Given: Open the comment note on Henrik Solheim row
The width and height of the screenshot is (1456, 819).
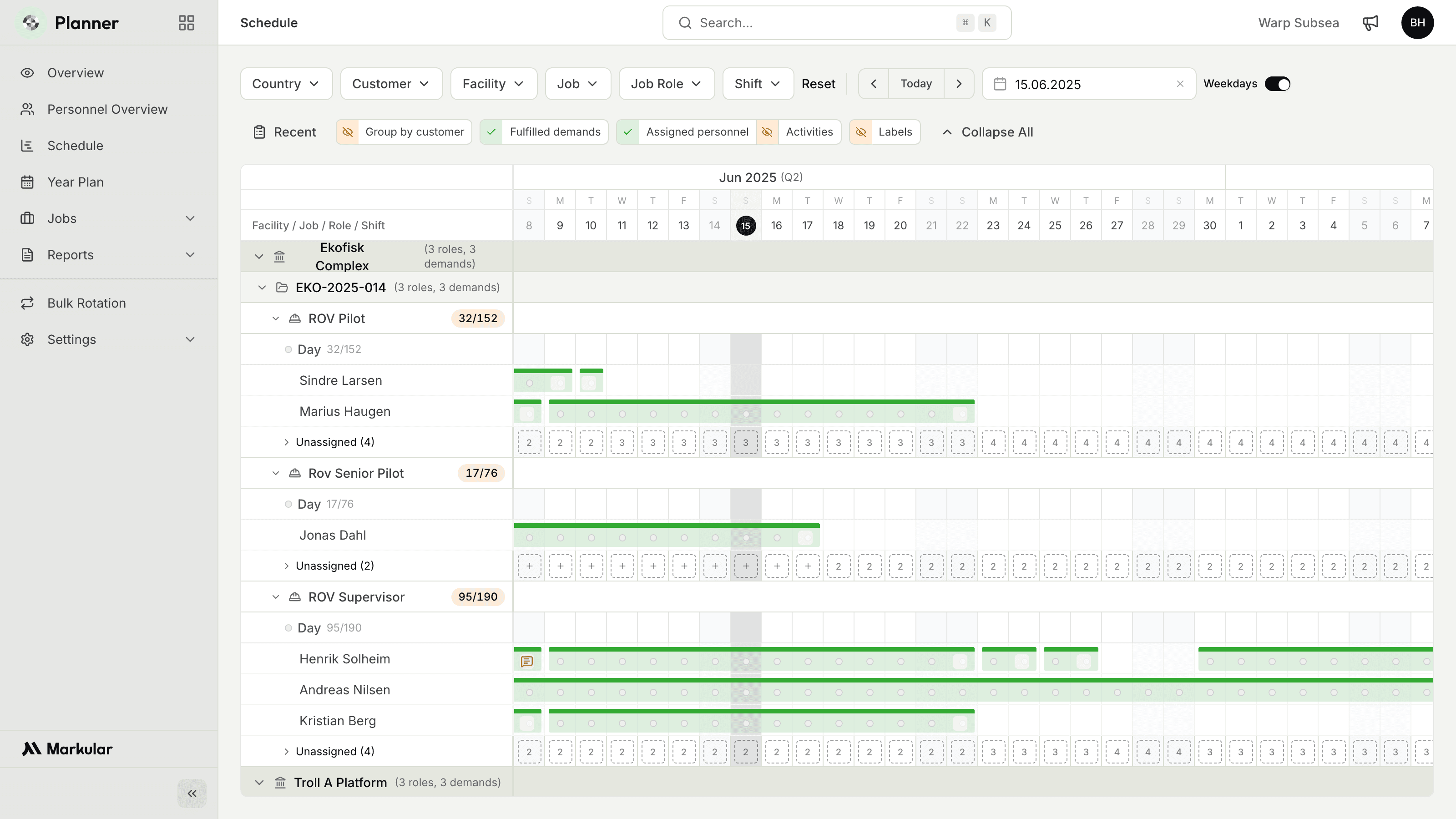Looking at the screenshot, I should tap(527, 661).
